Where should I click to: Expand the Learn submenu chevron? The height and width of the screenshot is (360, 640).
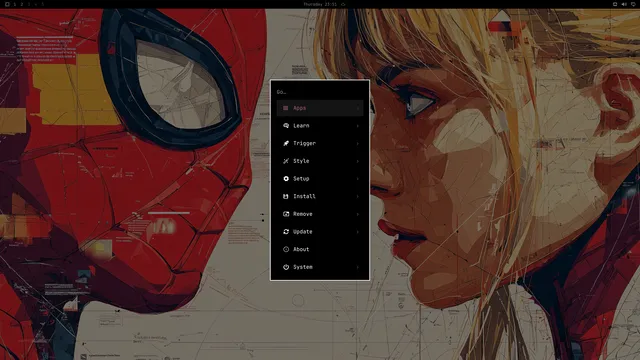(x=358, y=126)
